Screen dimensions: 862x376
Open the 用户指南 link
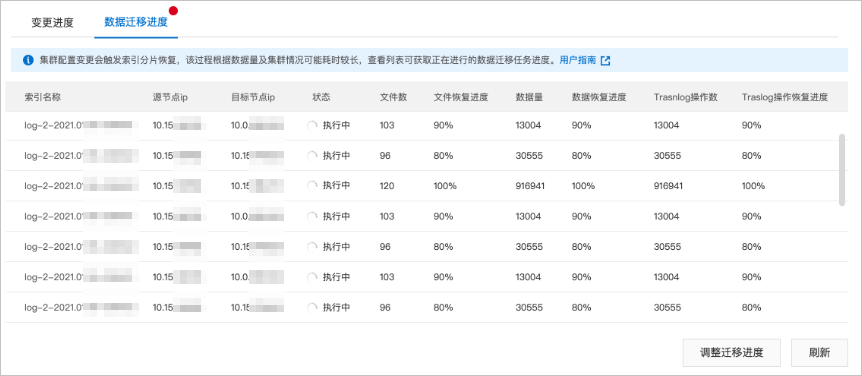click(x=577, y=60)
